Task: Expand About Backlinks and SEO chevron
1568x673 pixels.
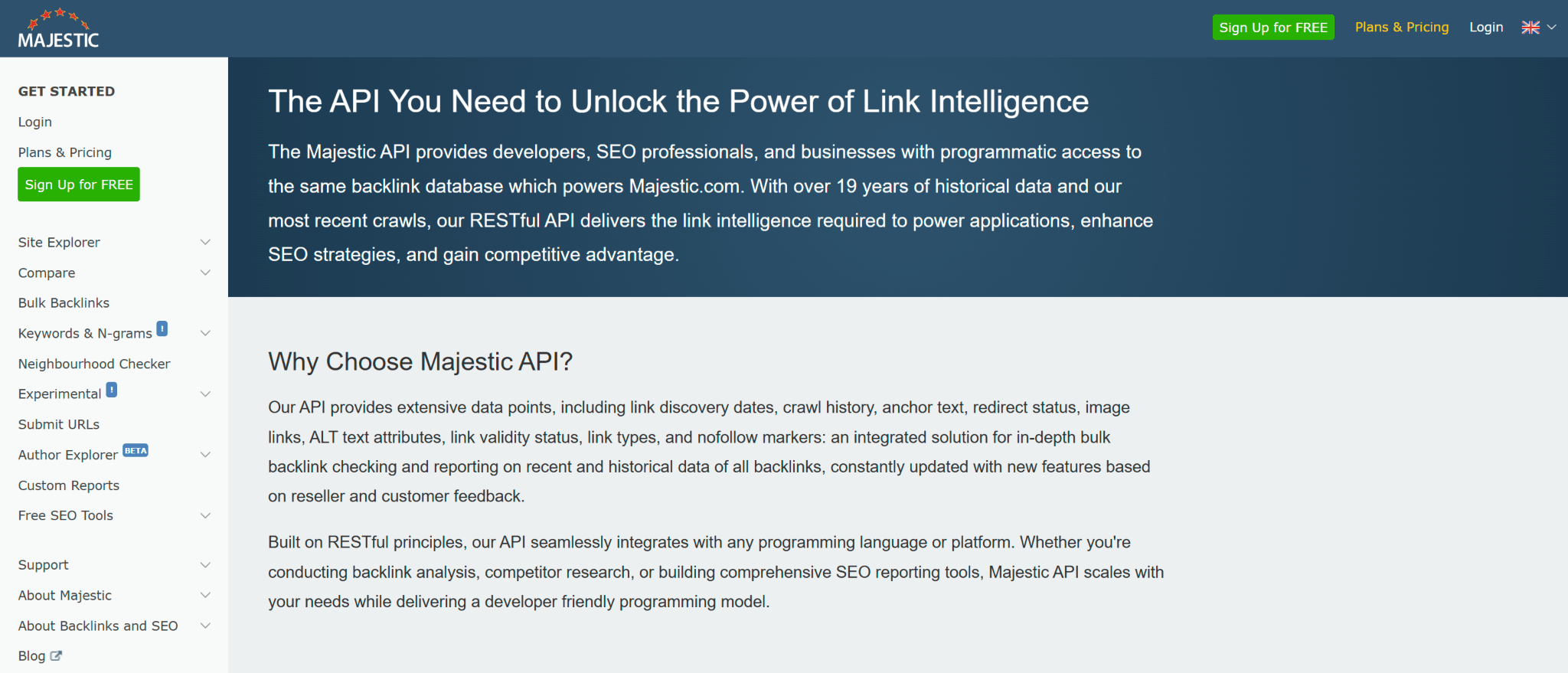Action: click(x=205, y=626)
